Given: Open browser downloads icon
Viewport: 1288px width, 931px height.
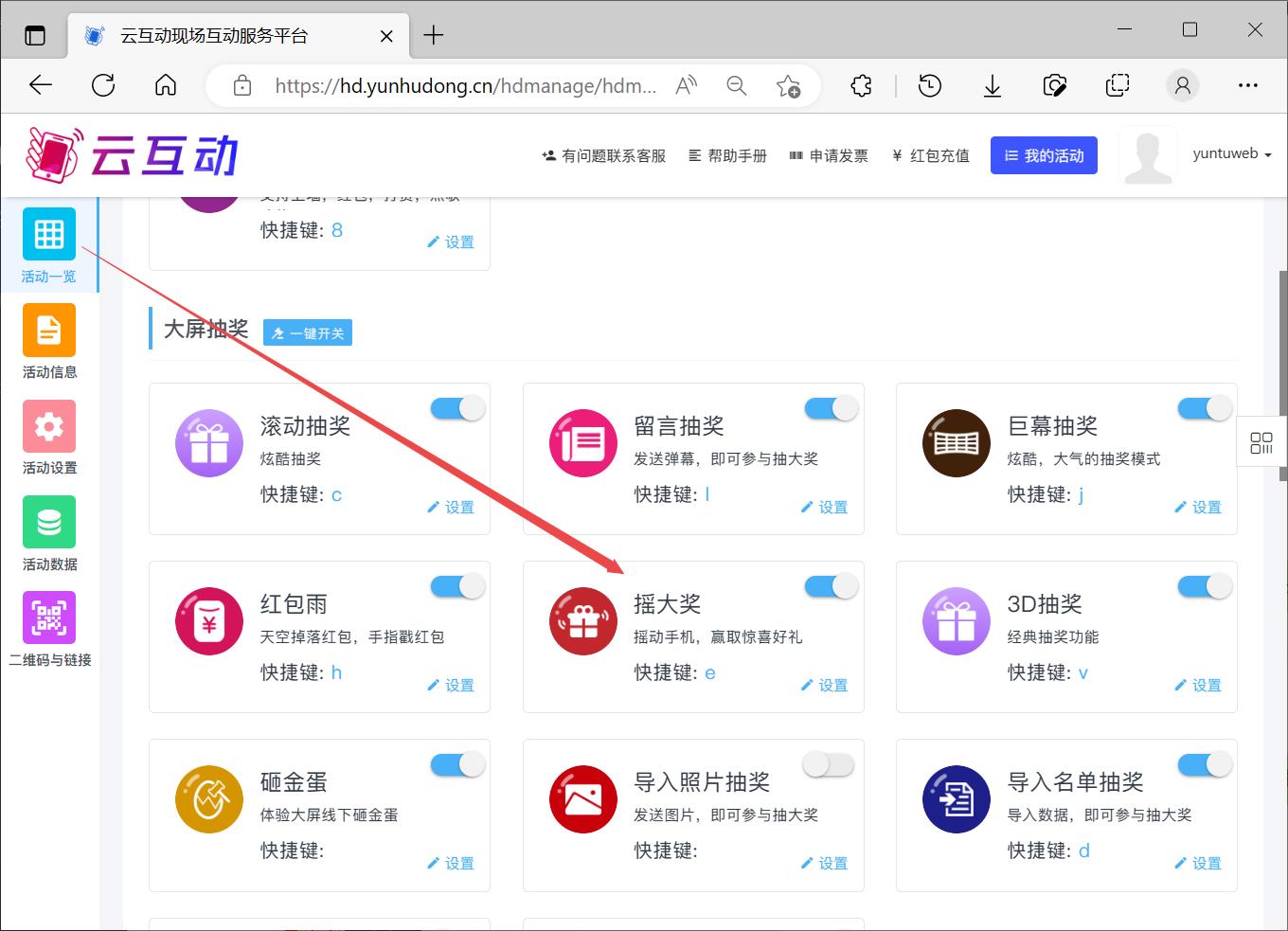Looking at the screenshot, I should [993, 86].
